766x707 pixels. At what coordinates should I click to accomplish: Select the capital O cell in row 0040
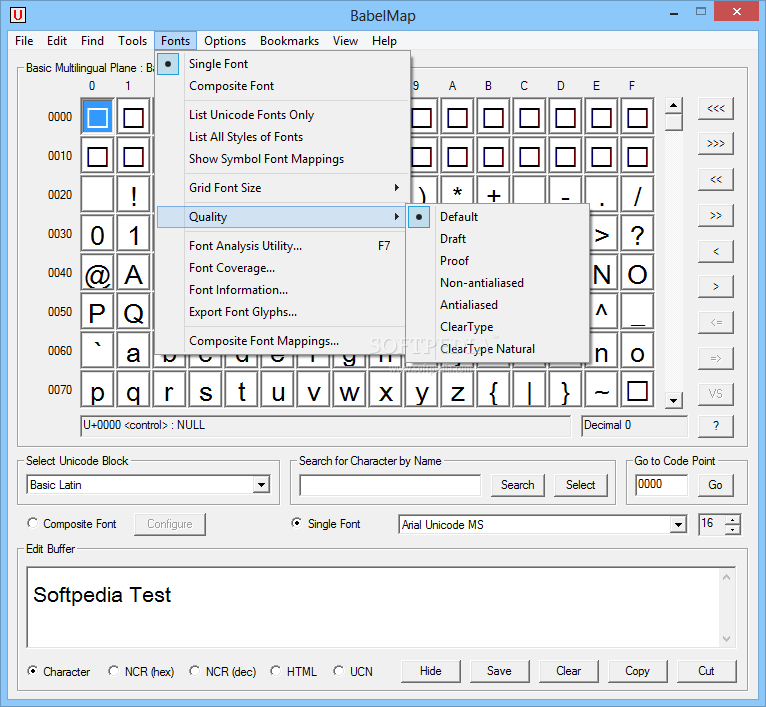click(x=638, y=274)
